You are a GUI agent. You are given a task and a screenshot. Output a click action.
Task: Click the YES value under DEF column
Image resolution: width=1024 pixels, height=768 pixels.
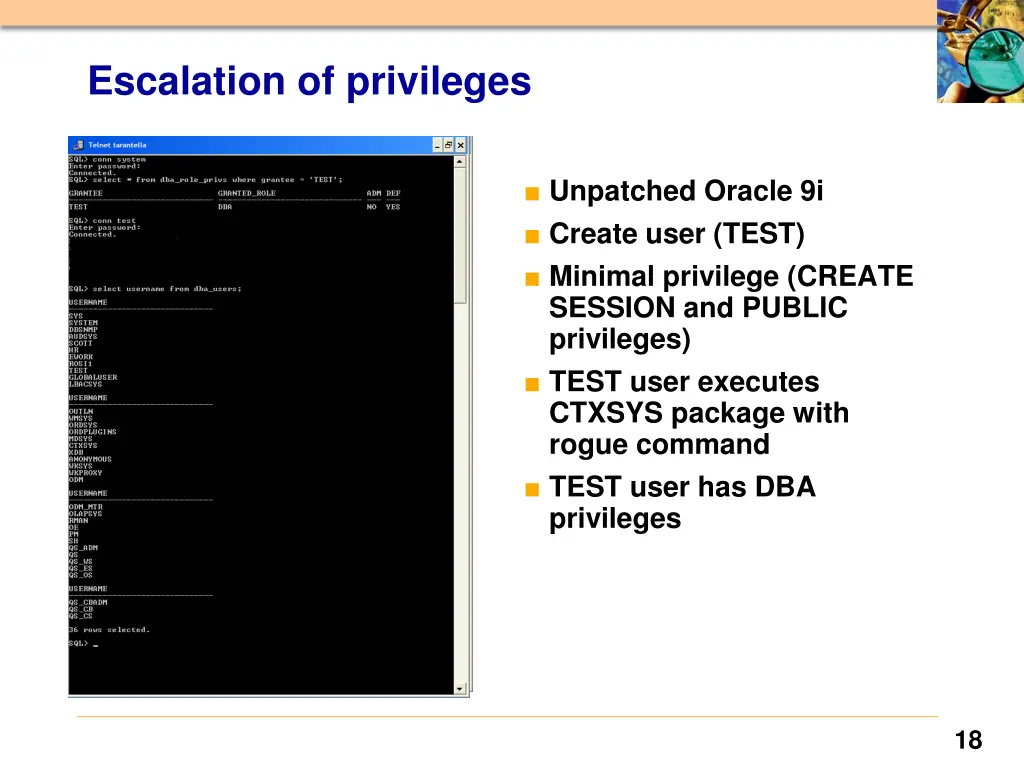[392, 207]
